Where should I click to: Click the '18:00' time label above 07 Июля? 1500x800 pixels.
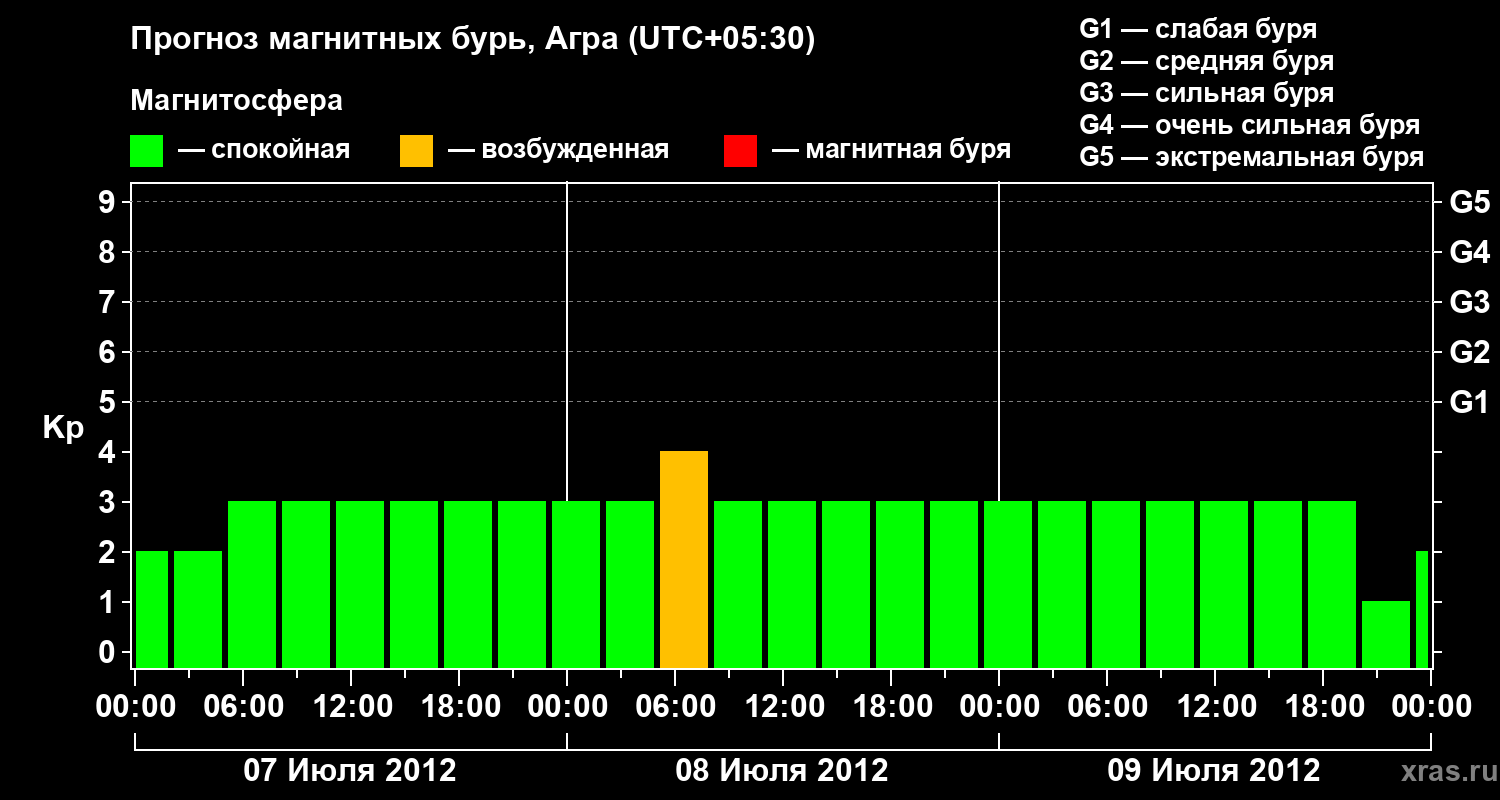[x=460, y=707]
